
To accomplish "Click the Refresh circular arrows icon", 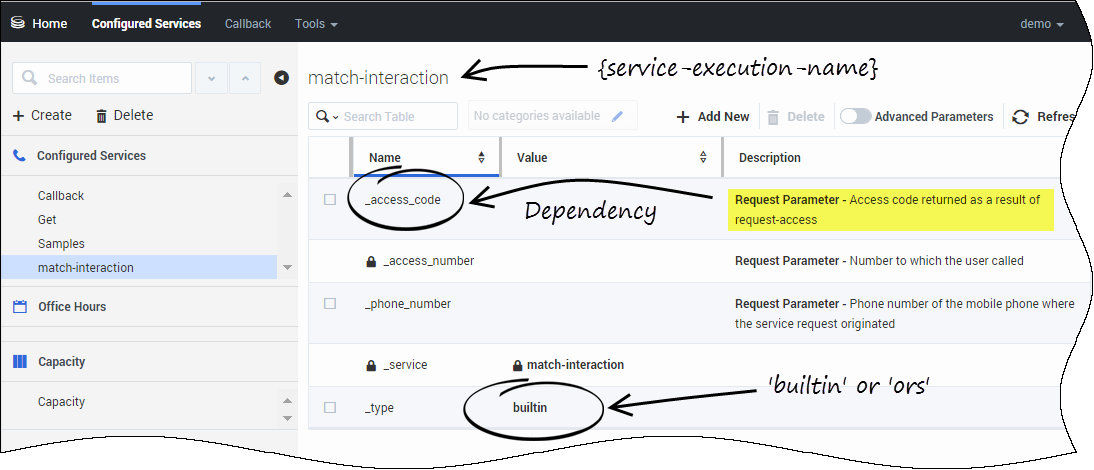I will click(1020, 117).
